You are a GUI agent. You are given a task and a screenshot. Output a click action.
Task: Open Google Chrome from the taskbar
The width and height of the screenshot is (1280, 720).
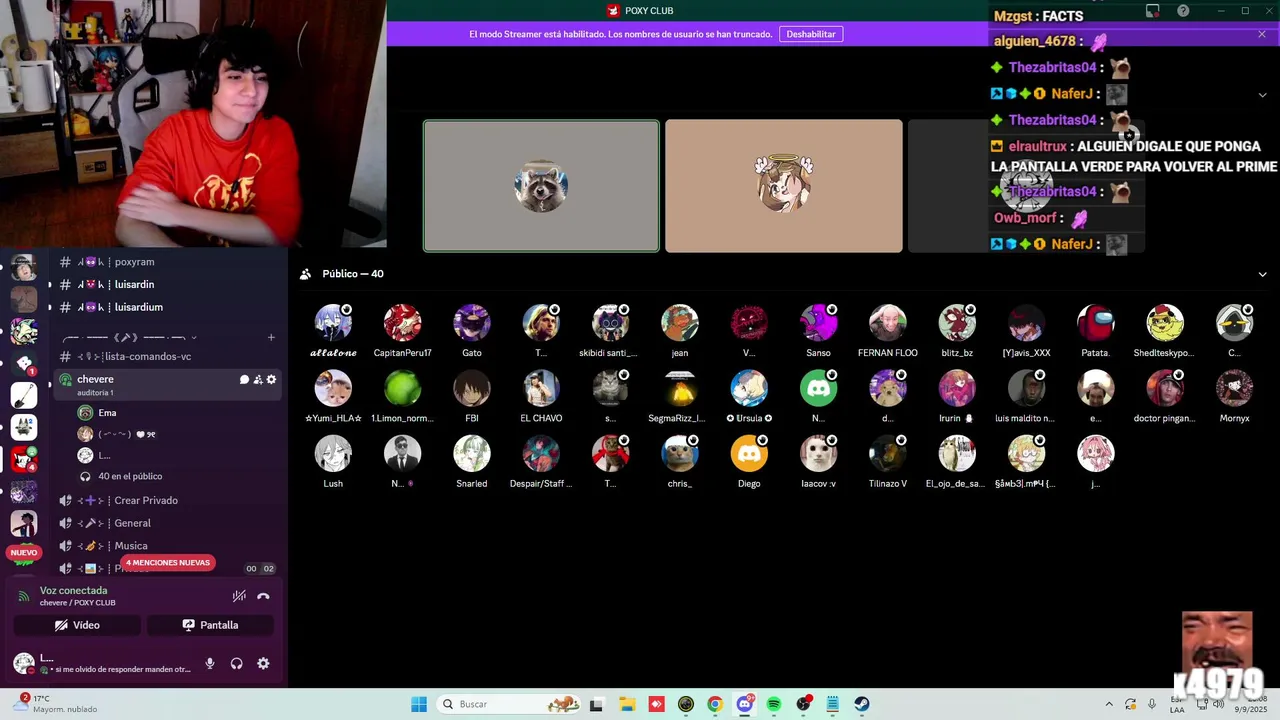tap(714, 704)
